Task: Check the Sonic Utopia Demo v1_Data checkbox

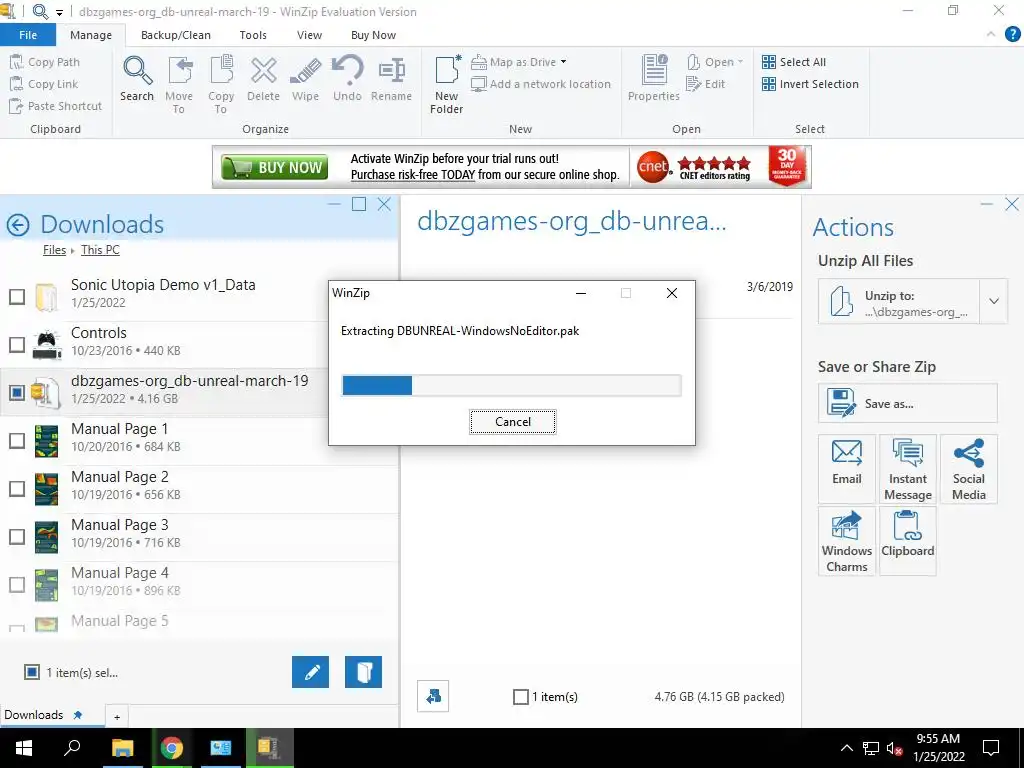Action: 17,296
